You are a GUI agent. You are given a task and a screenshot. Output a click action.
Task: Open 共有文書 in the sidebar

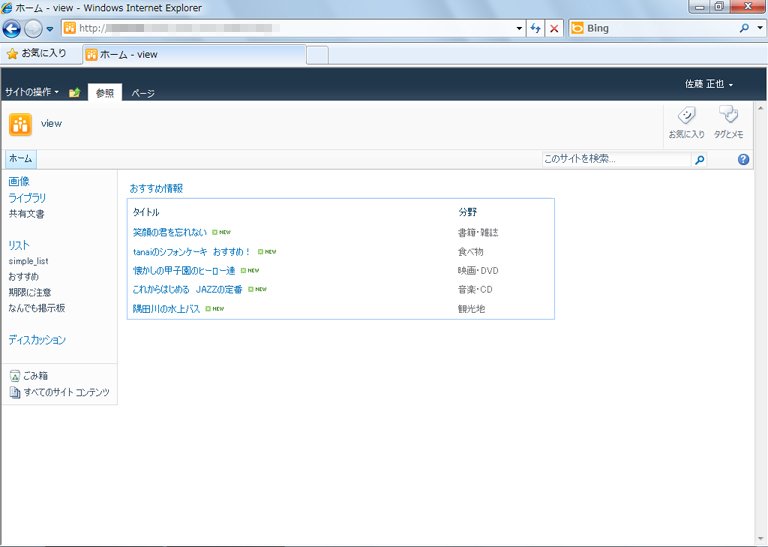coord(26,214)
